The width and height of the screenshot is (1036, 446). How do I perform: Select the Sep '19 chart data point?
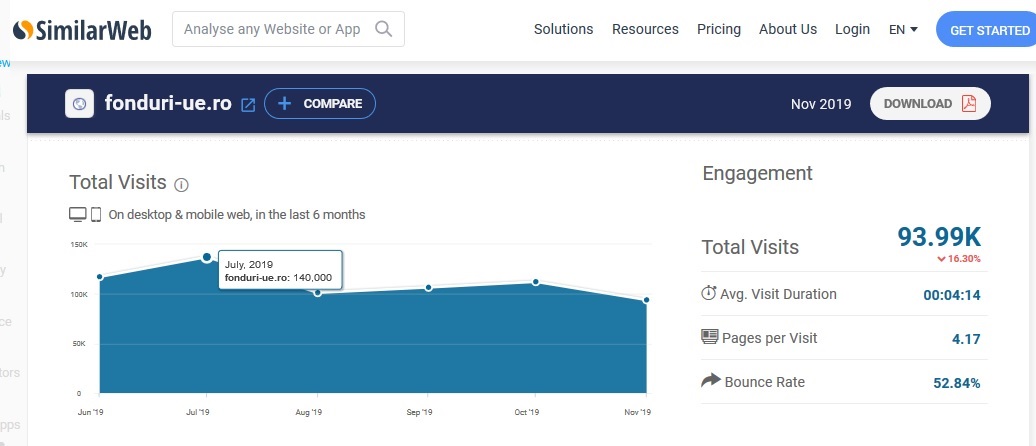coord(429,287)
